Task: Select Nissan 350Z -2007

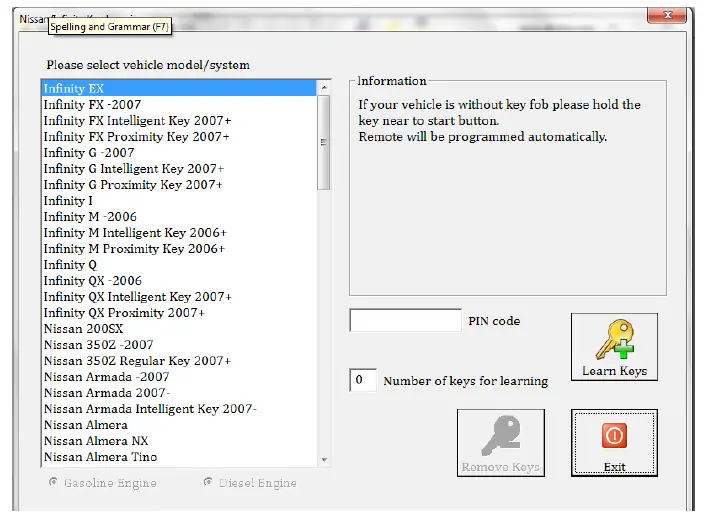Action: click(x=179, y=345)
